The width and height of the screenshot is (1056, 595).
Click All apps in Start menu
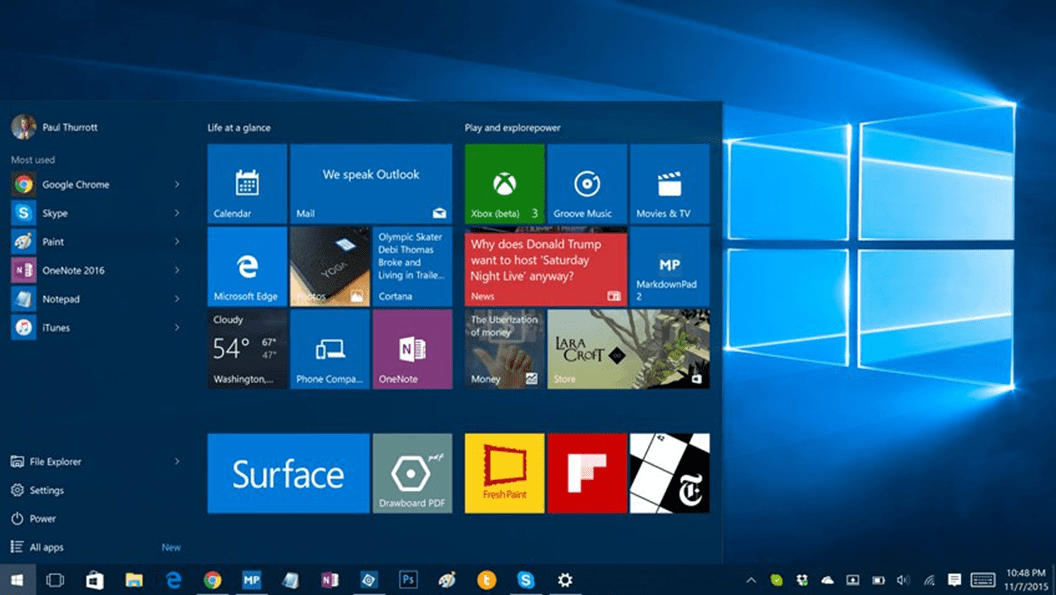click(x=46, y=547)
